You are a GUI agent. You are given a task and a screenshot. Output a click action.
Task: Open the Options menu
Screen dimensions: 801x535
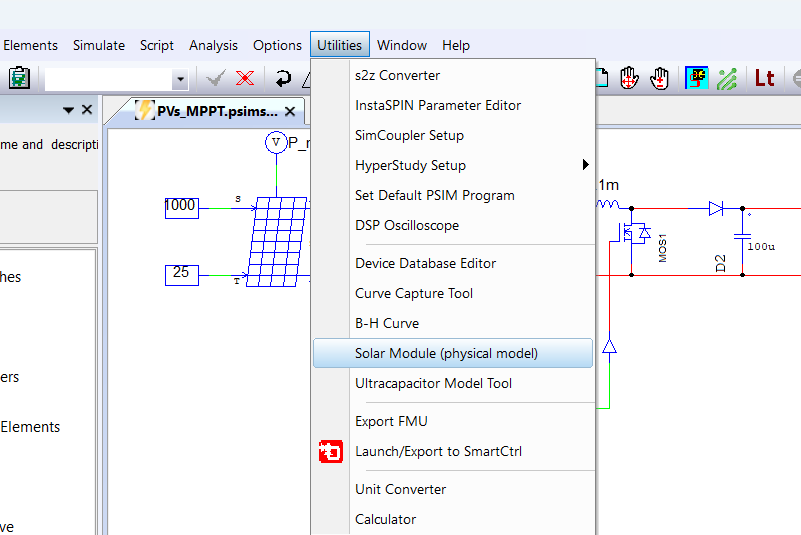[277, 45]
